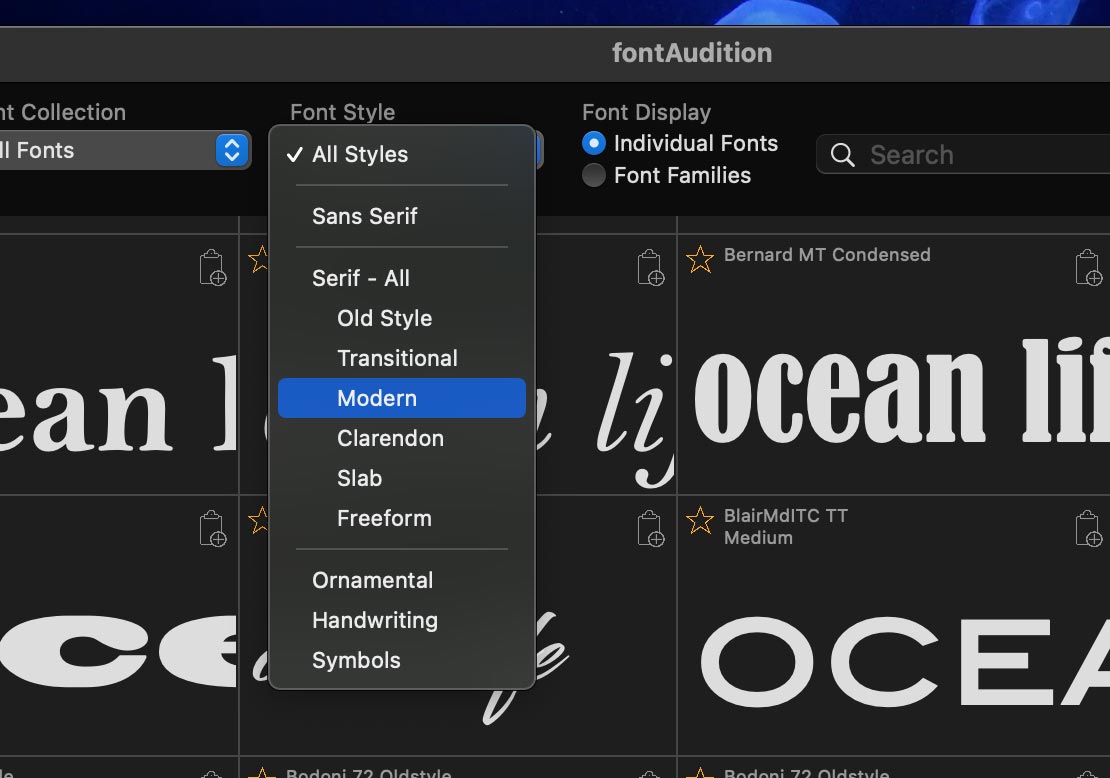The height and width of the screenshot is (778, 1110).
Task: Pick Freeform from the style menu
Action: [x=401, y=518]
